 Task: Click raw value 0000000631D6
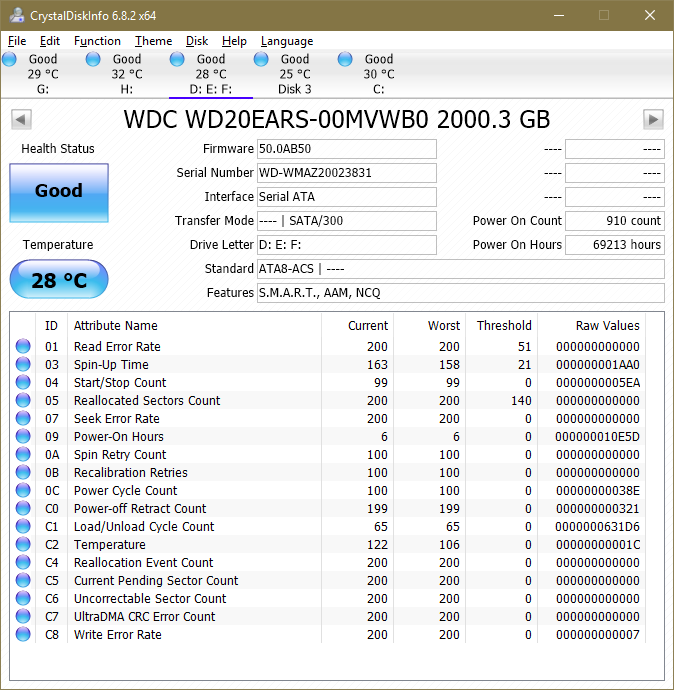coord(597,527)
